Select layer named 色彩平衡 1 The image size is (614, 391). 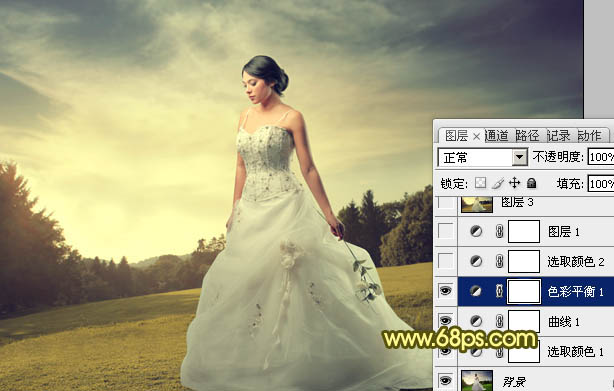576,292
